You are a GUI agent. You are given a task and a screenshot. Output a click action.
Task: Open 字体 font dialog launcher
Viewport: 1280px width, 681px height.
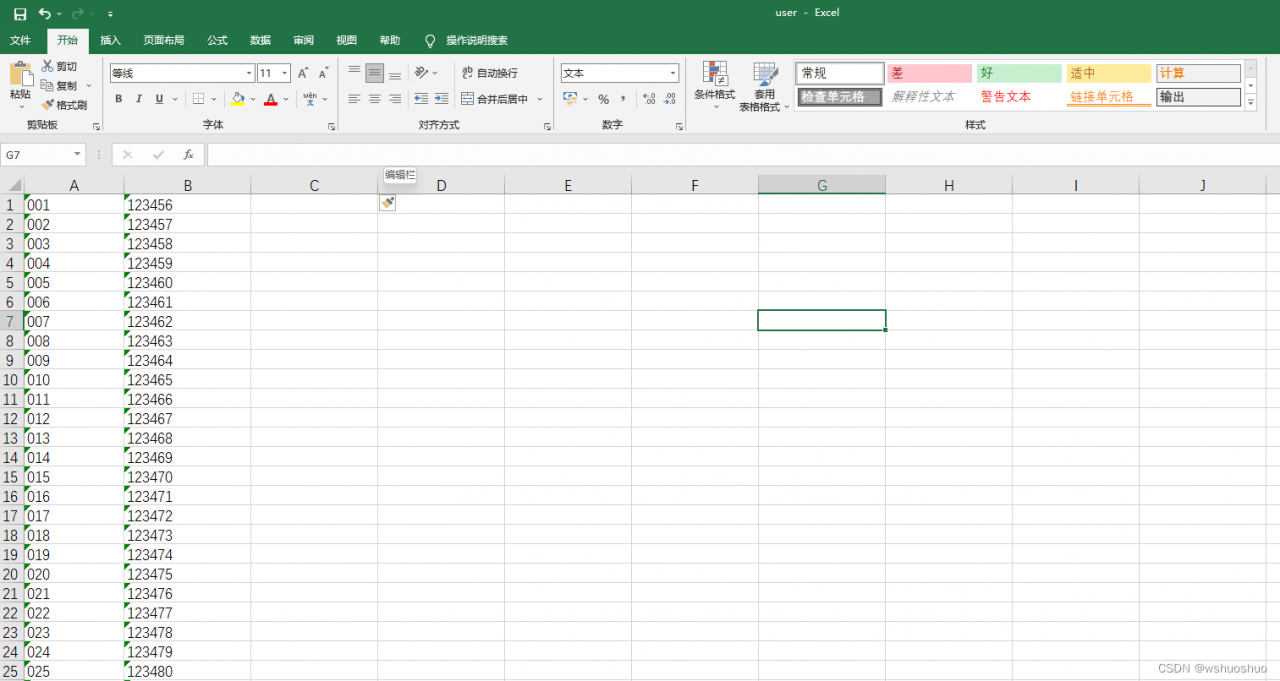[x=331, y=127]
